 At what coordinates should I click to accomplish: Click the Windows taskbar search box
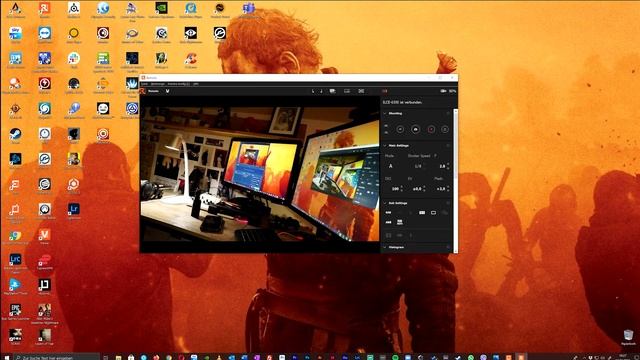point(56,357)
